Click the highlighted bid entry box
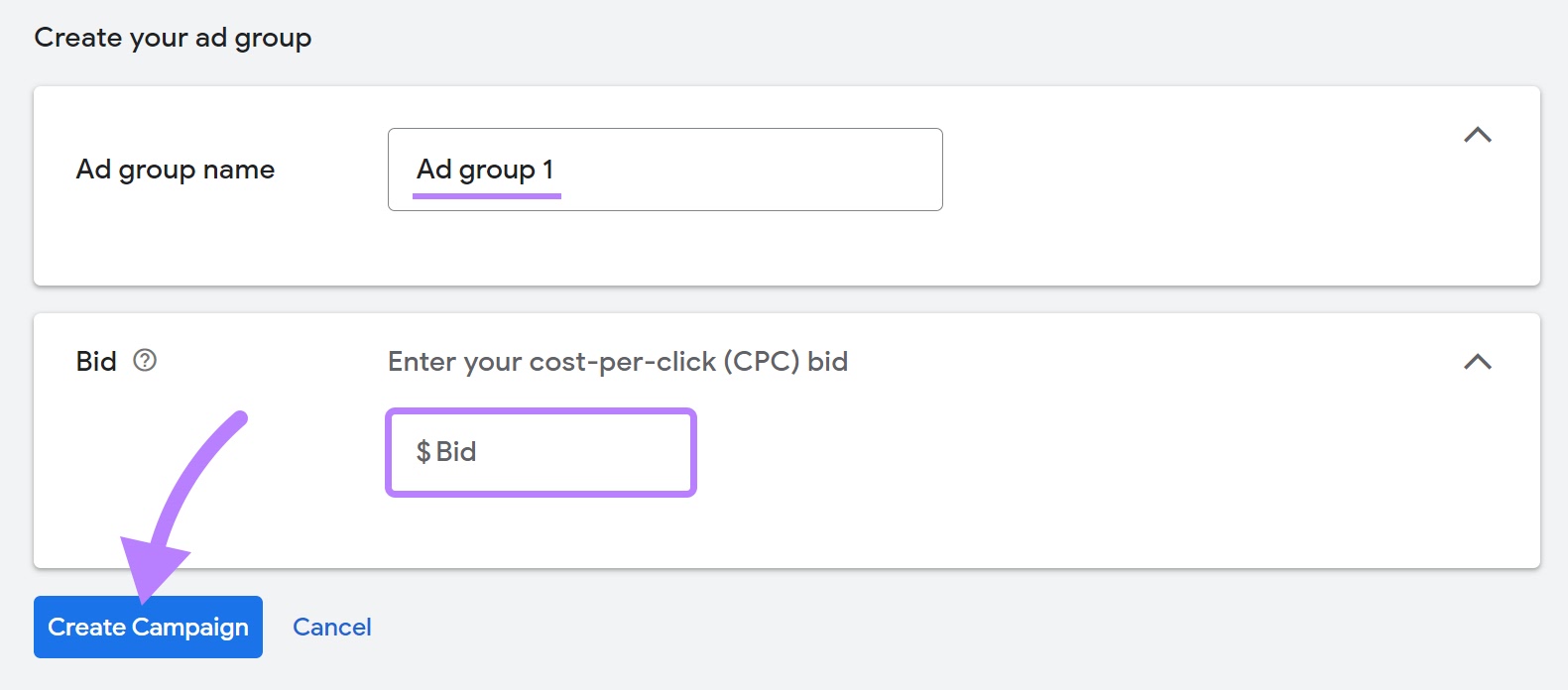Image resolution: width=1568 pixels, height=690 pixels. point(540,452)
